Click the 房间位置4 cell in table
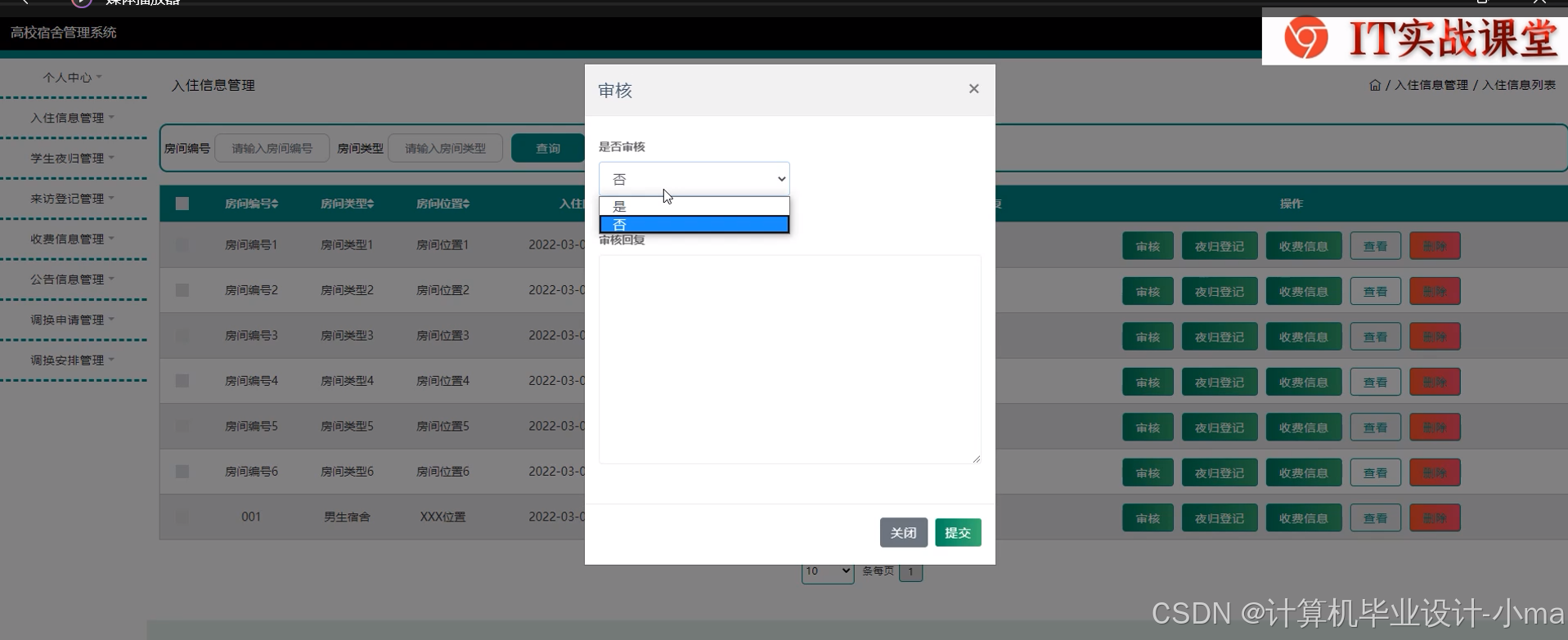The height and width of the screenshot is (640, 1568). click(443, 381)
